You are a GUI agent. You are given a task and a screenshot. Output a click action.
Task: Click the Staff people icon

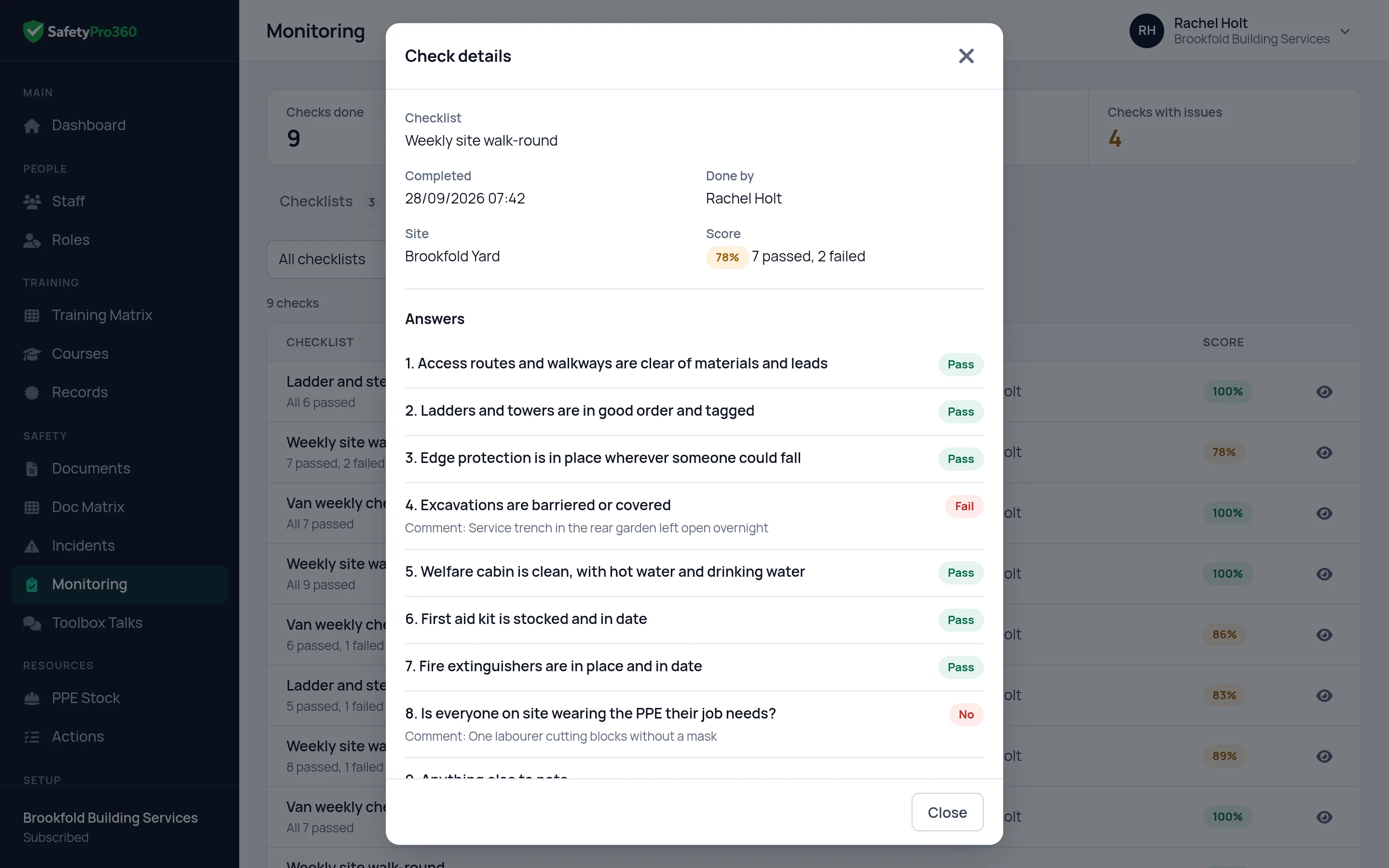[x=31, y=201]
